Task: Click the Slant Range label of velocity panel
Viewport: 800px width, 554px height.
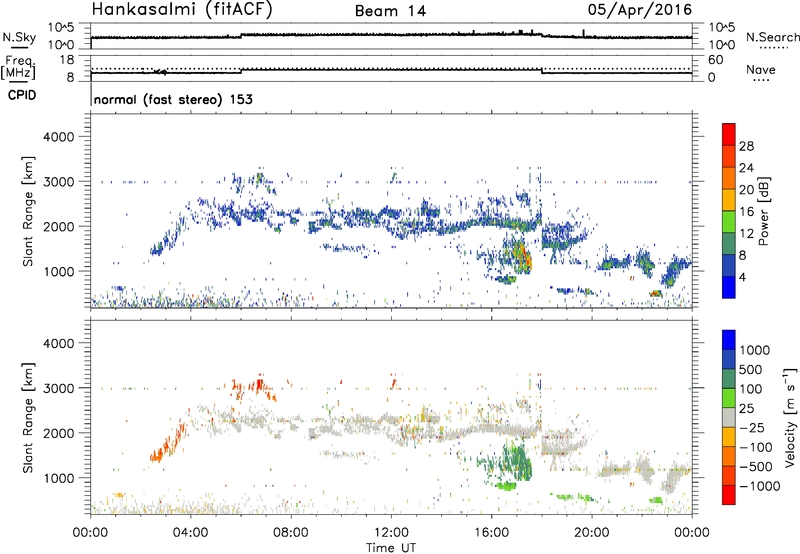Action: tap(29, 417)
